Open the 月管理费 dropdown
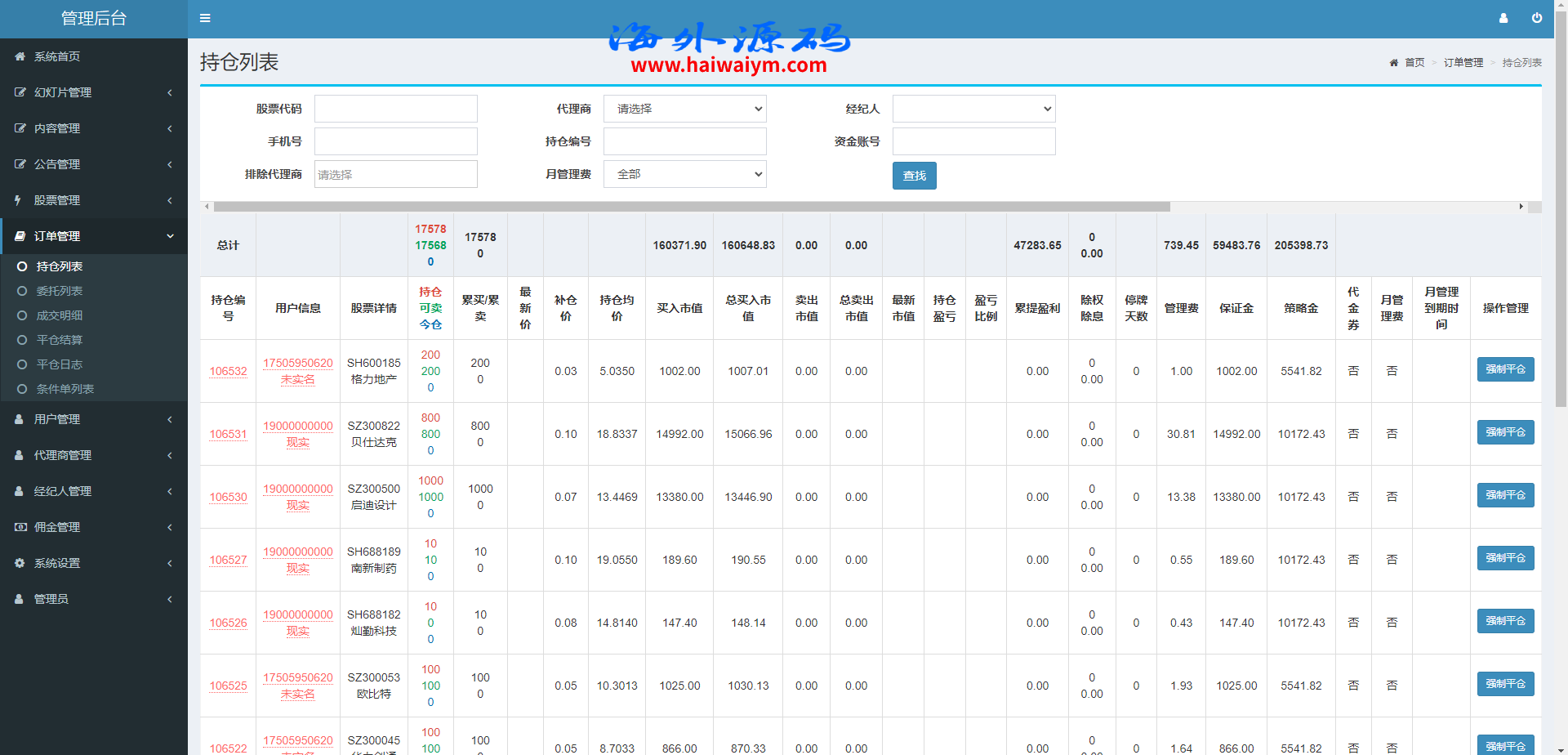The width and height of the screenshot is (1568, 755). tap(684, 174)
